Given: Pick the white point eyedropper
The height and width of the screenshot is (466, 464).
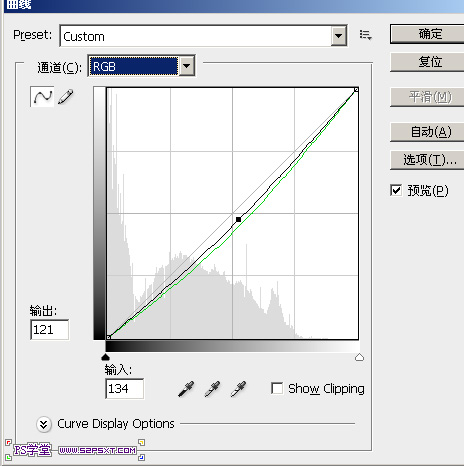Looking at the screenshot, I should click(x=238, y=389).
